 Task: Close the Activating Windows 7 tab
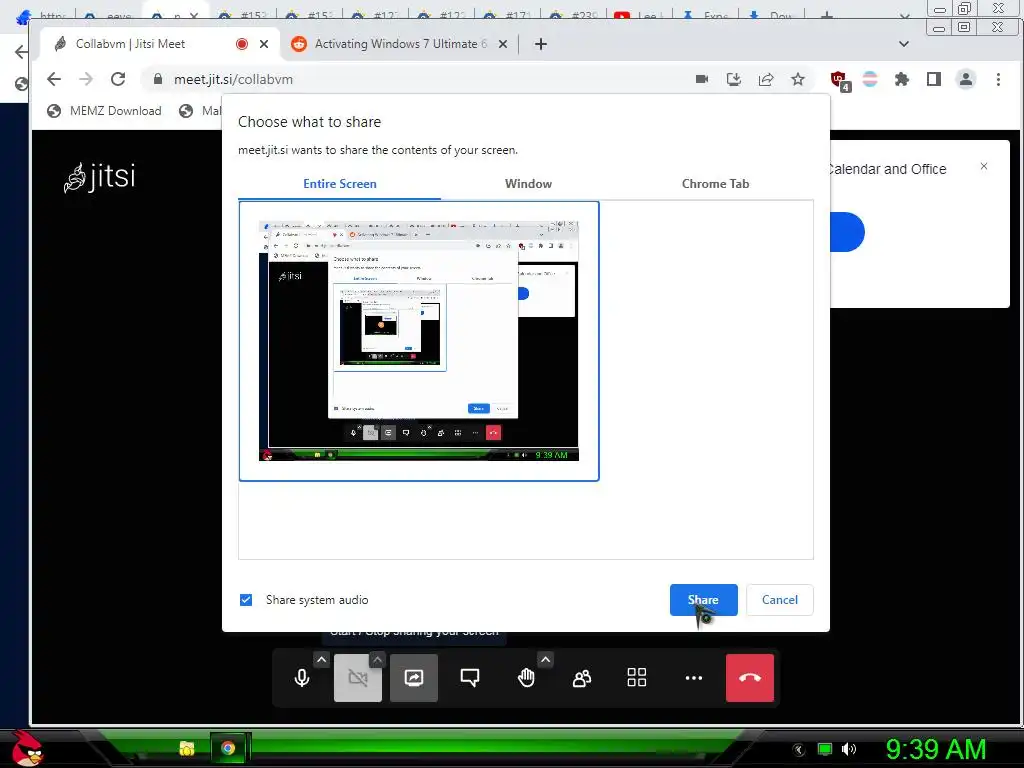click(x=503, y=44)
